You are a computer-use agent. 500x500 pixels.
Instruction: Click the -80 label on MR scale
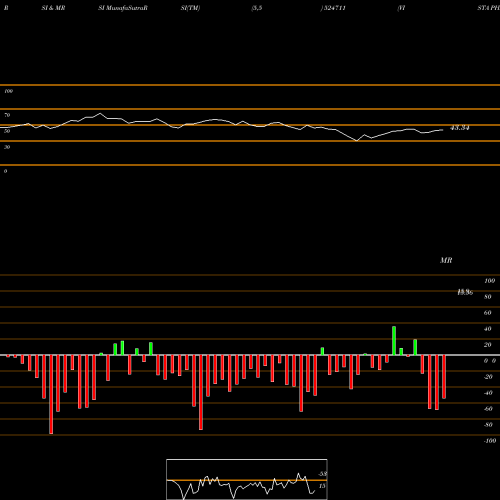[x=488, y=425]
